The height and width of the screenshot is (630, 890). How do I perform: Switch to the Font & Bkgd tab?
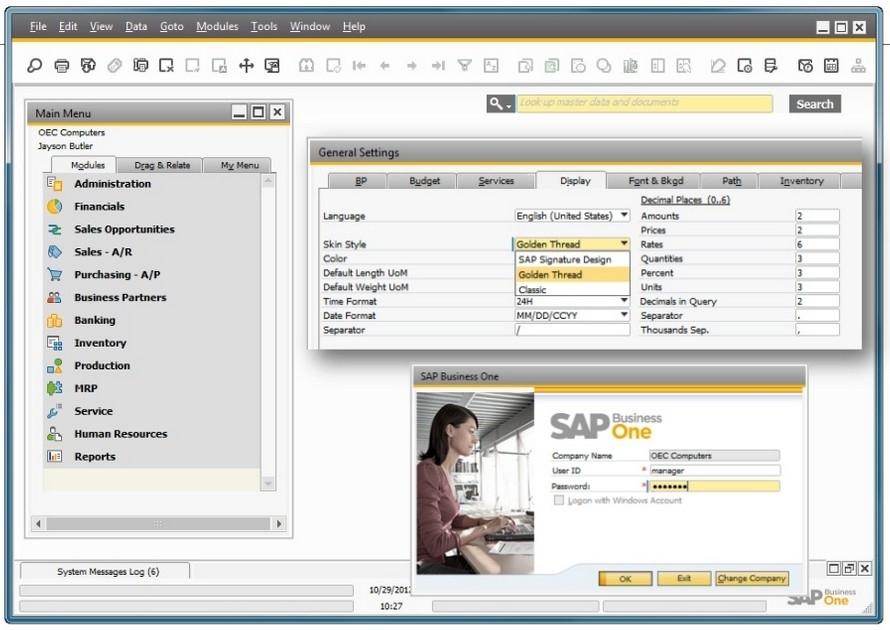pos(656,181)
